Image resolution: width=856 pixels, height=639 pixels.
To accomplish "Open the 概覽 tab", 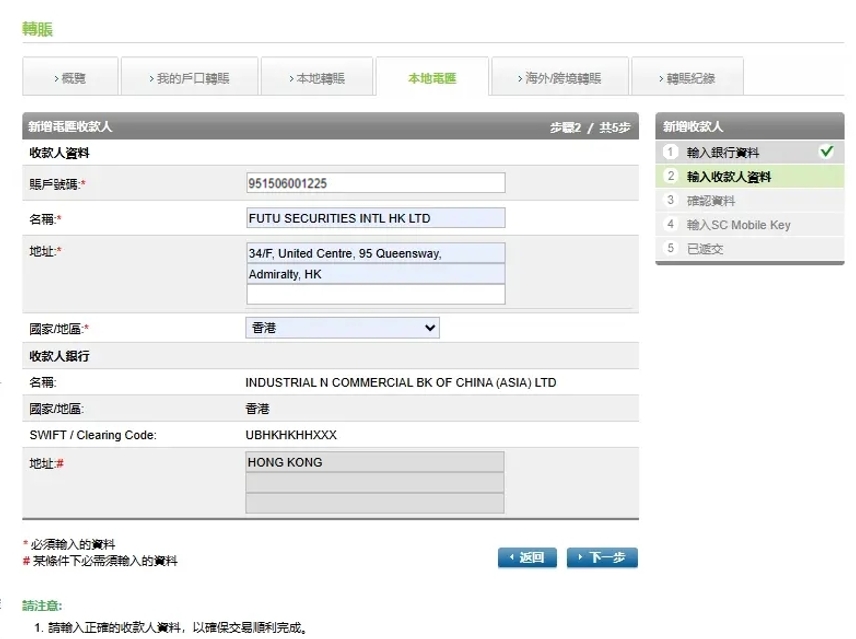I will tap(70, 77).
